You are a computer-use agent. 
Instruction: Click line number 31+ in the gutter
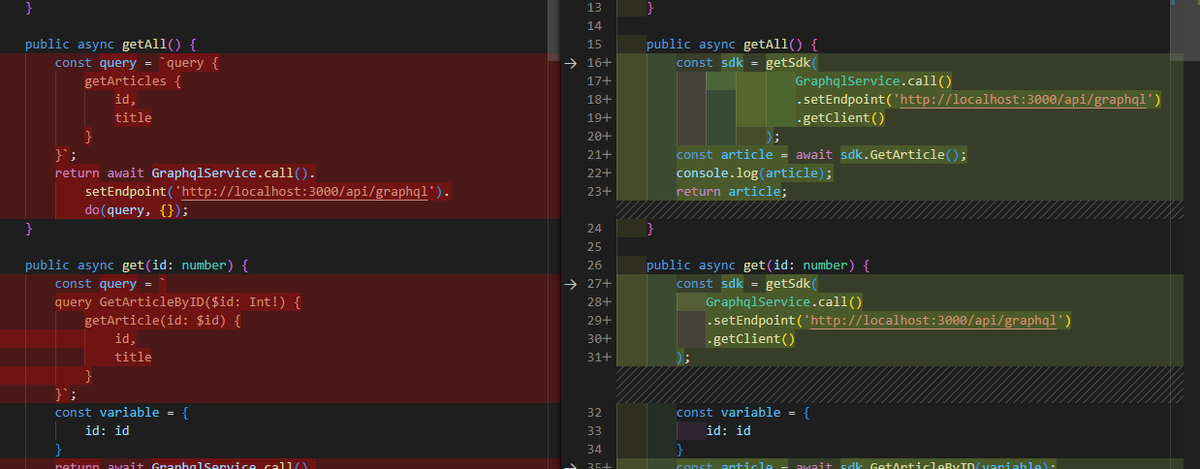click(x=598, y=357)
